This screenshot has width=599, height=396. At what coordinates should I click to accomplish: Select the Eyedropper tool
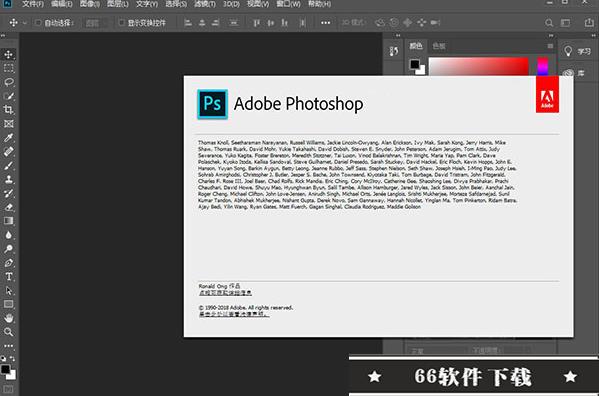8,138
